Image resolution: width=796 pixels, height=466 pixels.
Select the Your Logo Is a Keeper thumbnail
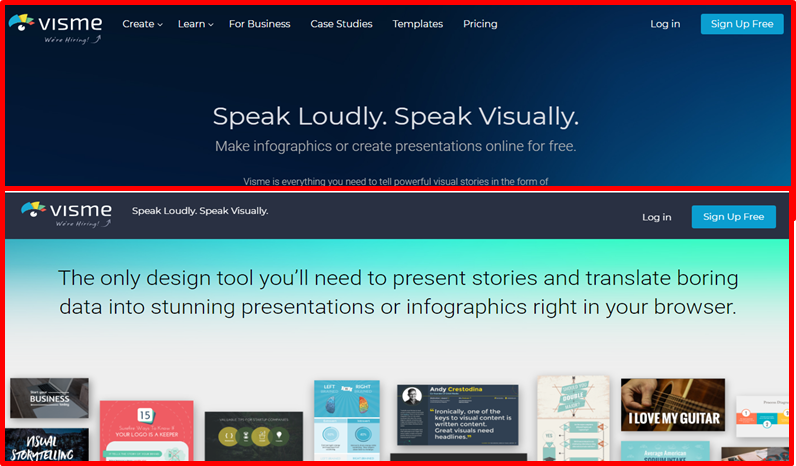[146, 431]
